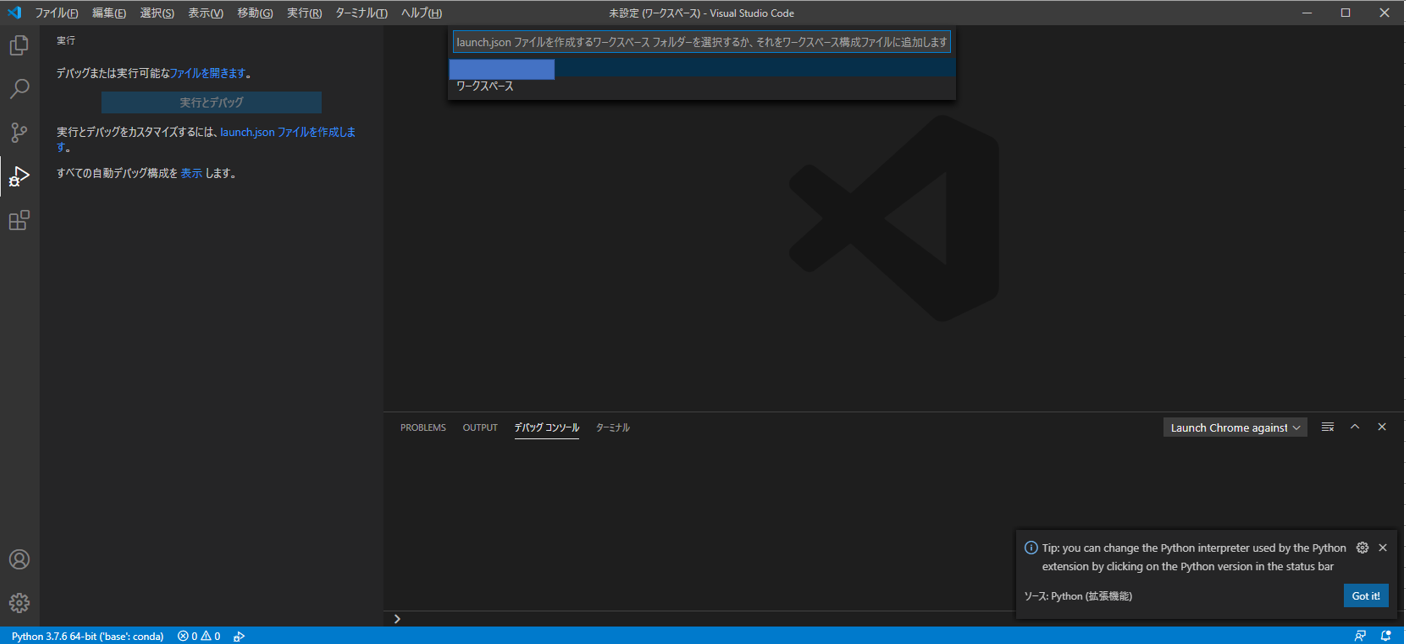Click the Got it! button
The image size is (1406, 644).
click(x=1366, y=596)
